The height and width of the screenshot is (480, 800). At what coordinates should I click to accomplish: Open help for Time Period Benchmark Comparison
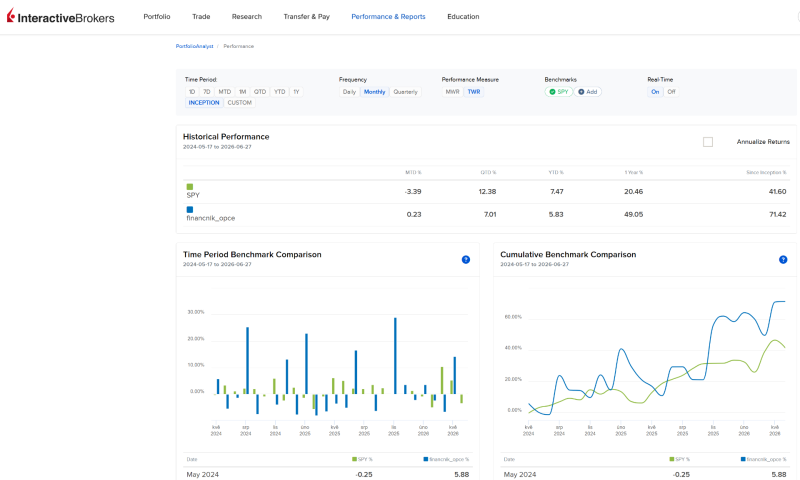click(x=465, y=260)
